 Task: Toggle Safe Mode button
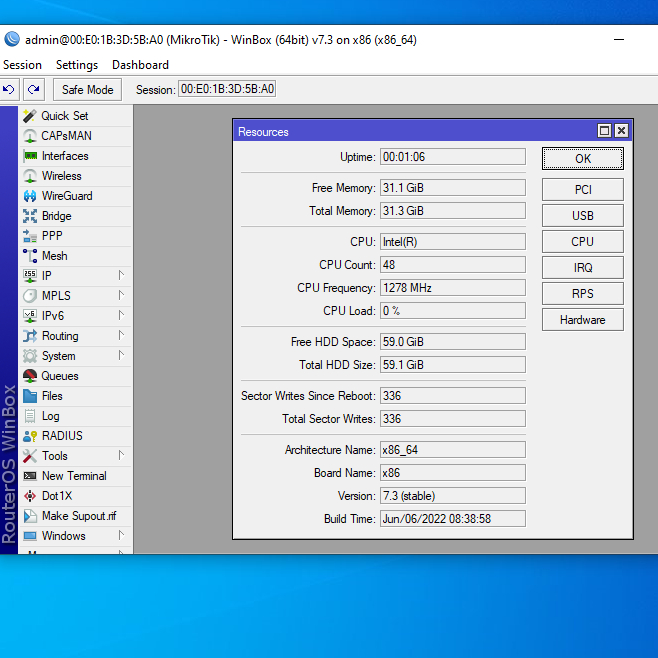point(88,89)
